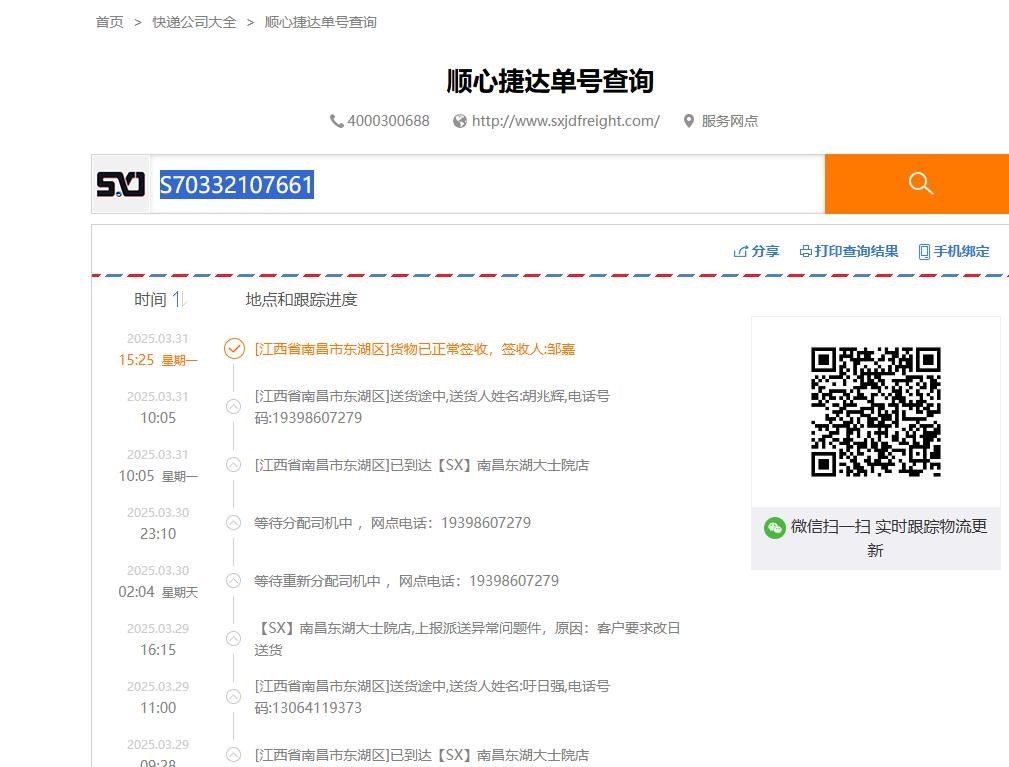Toggle the time sort order arrow next to 时间
1009x767 pixels.
178,299
